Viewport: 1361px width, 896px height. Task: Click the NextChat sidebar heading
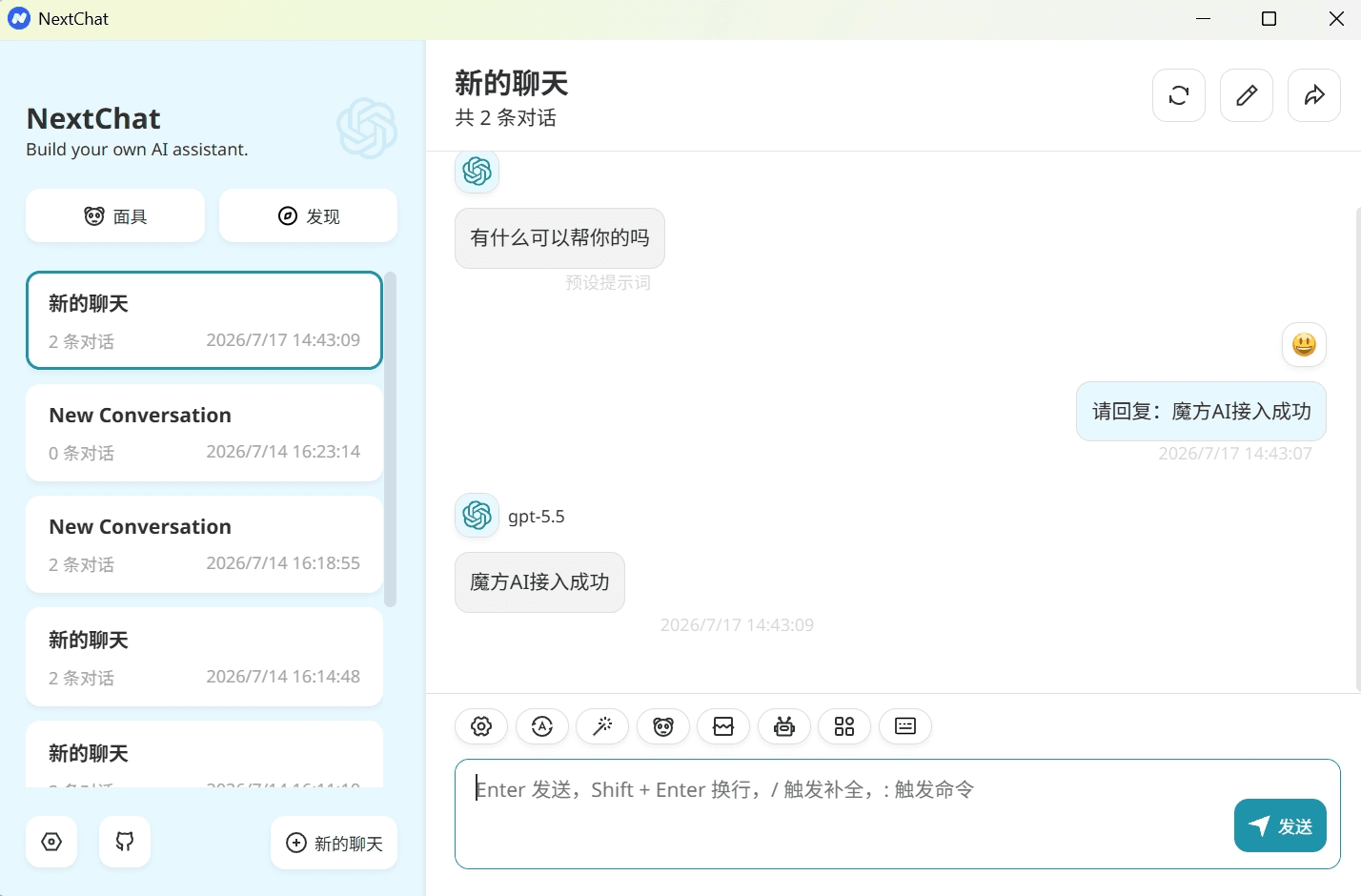(93, 118)
